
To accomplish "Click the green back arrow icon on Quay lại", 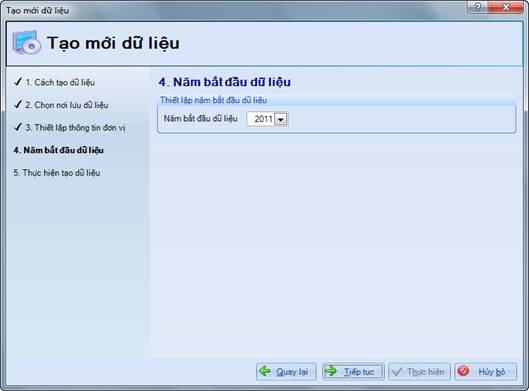I will (x=265, y=371).
